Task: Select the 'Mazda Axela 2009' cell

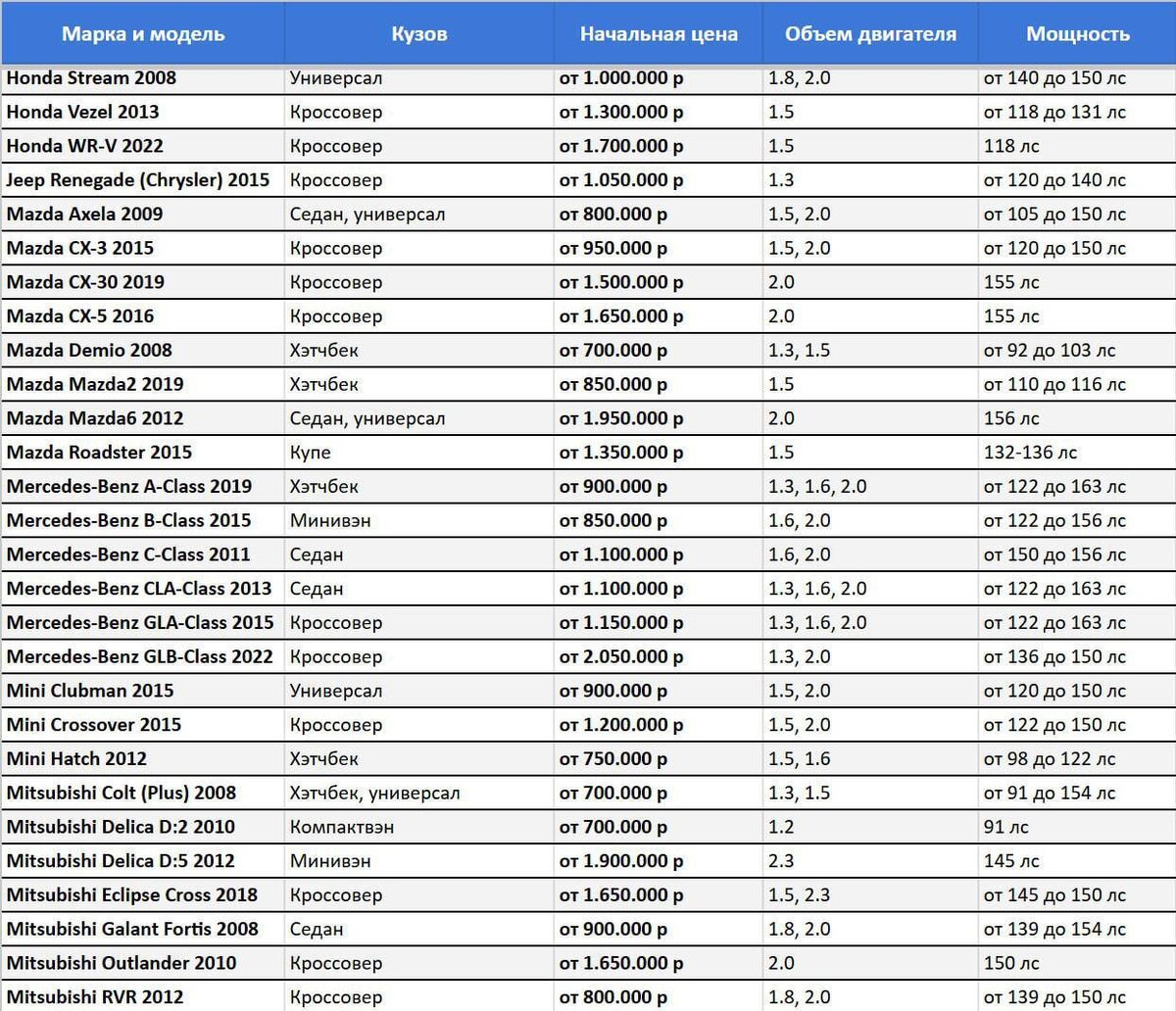Action: pos(143,214)
